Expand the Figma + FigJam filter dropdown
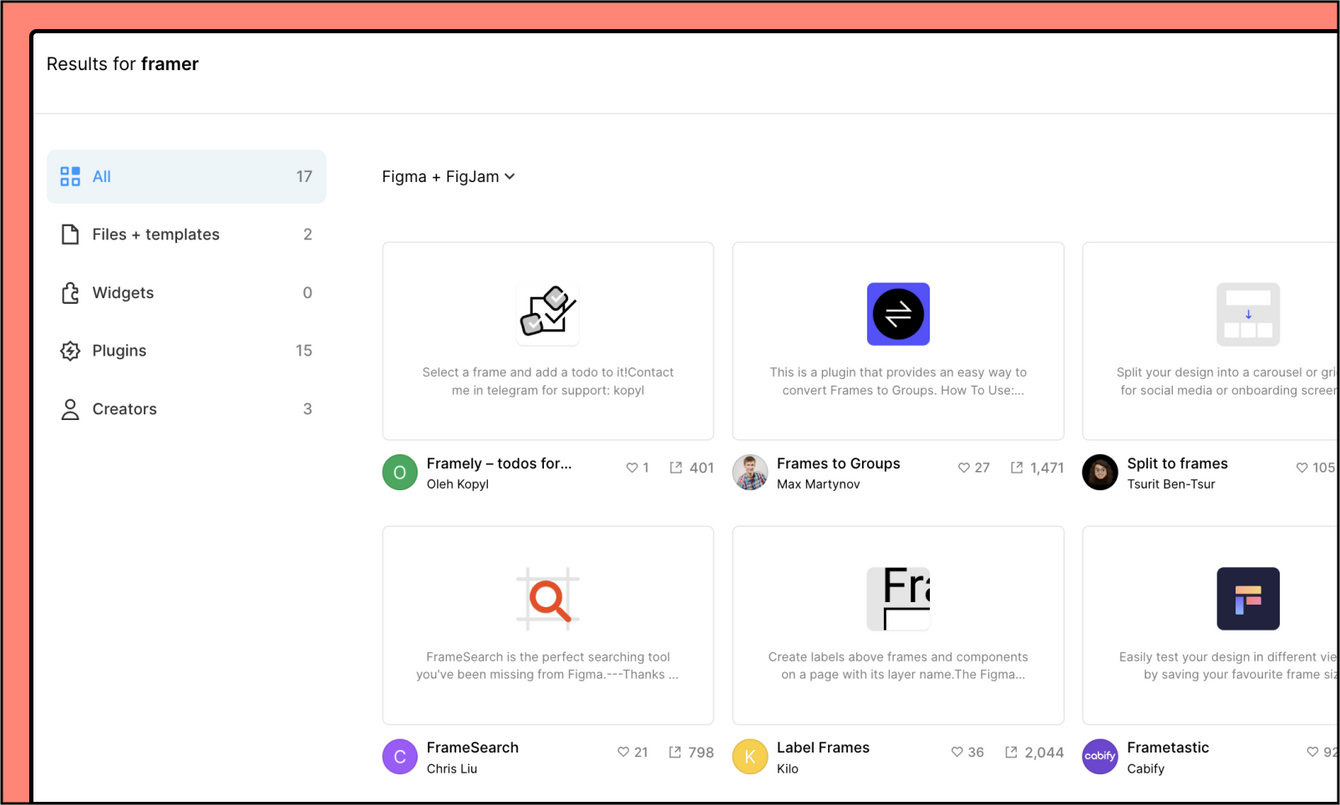This screenshot has width=1340, height=805. pyautogui.click(x=449, y=177)
